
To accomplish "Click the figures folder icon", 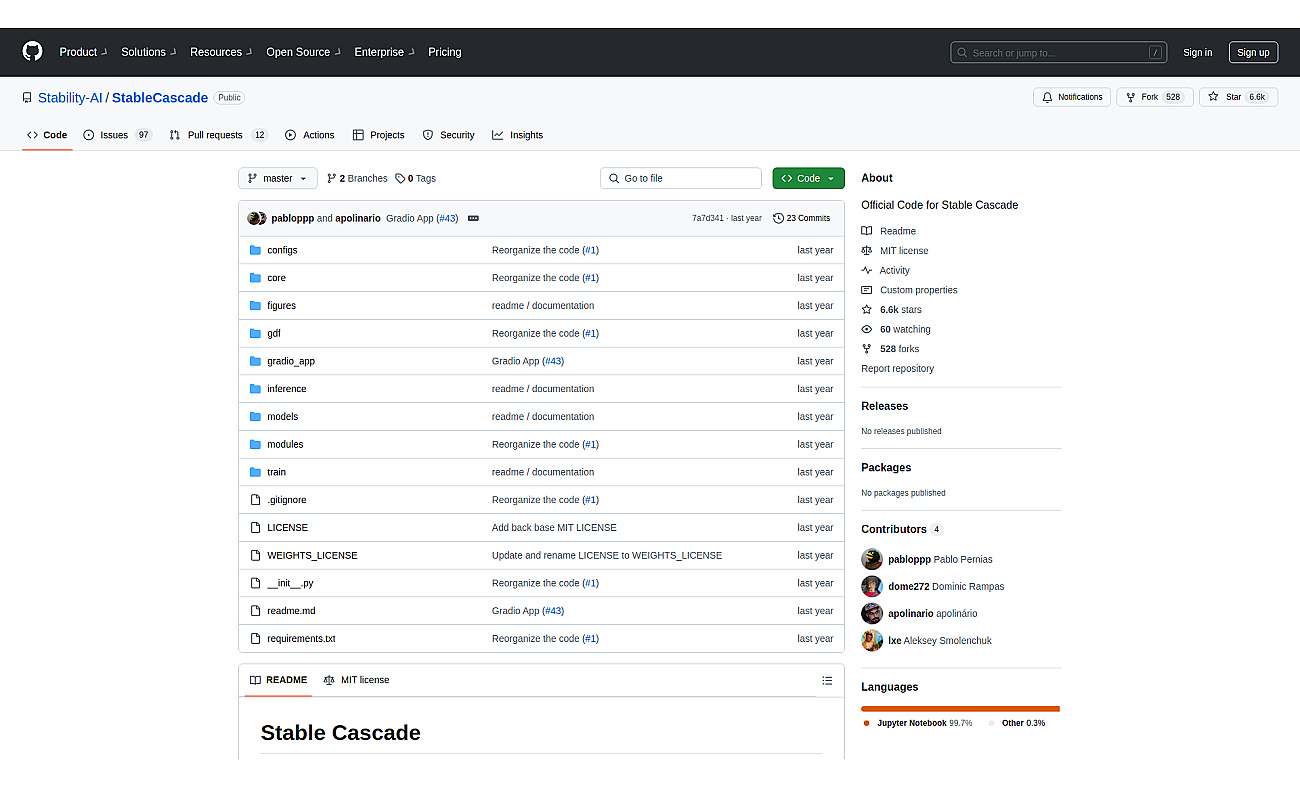I will click(255, 306).
